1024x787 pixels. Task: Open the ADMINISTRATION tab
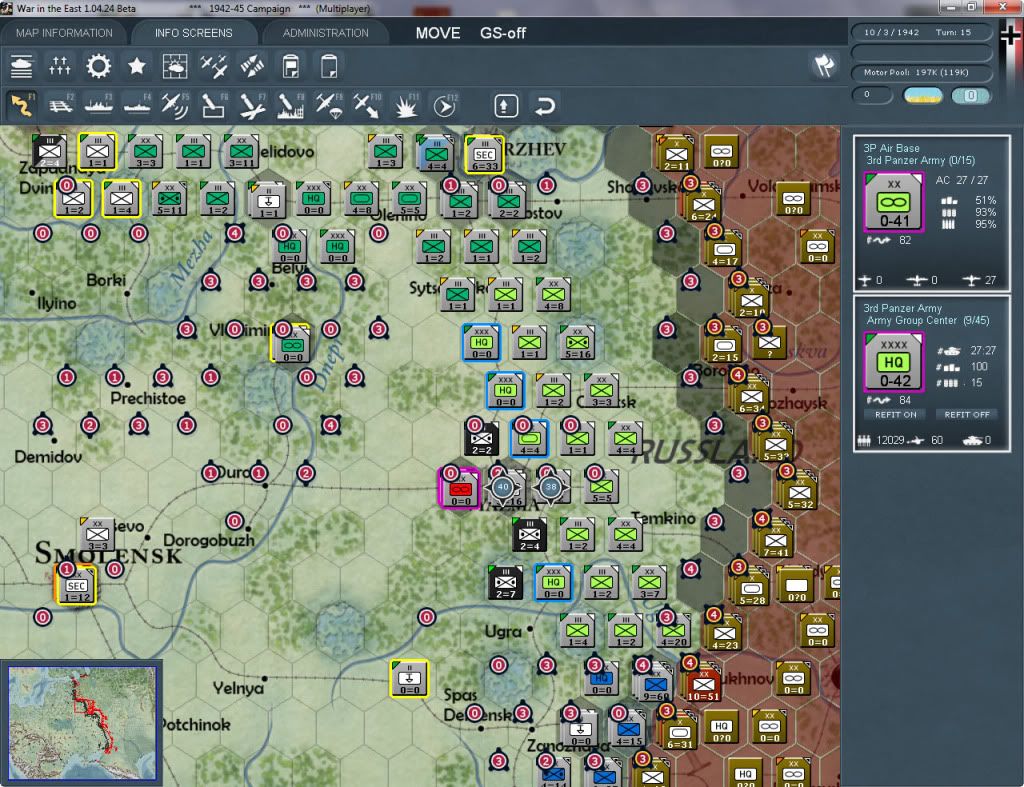325,33
